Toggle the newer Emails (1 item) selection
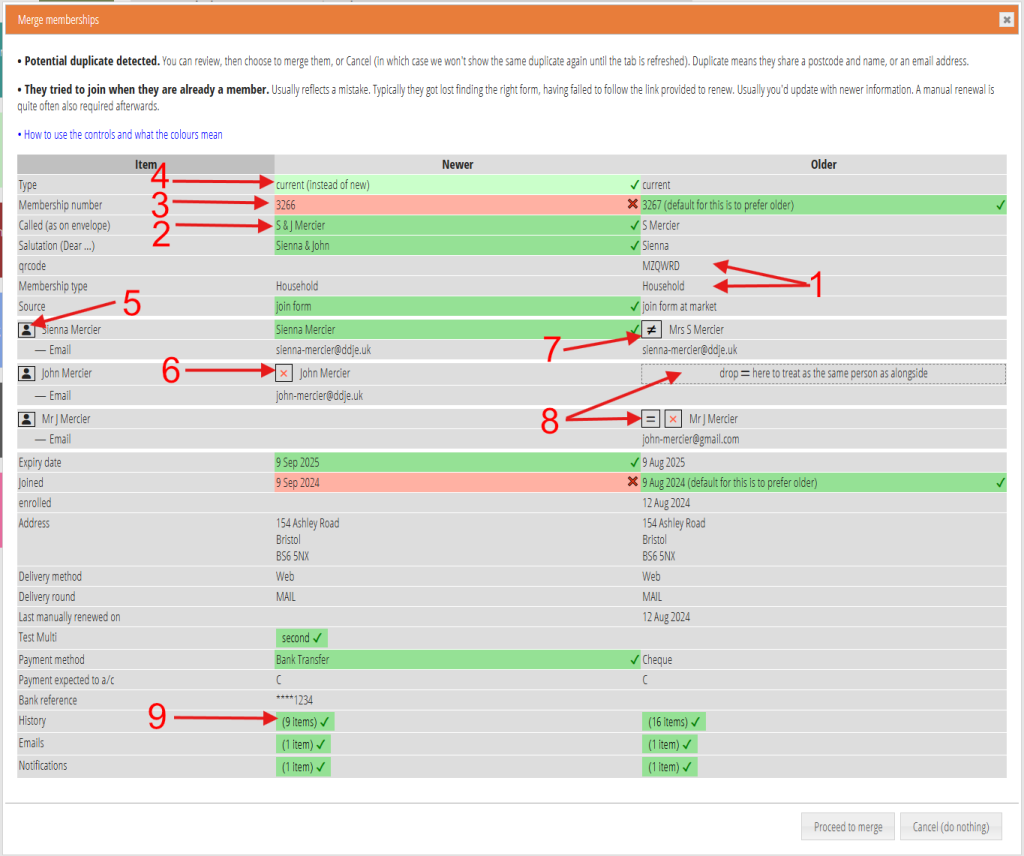 click(x=304, y=744)
